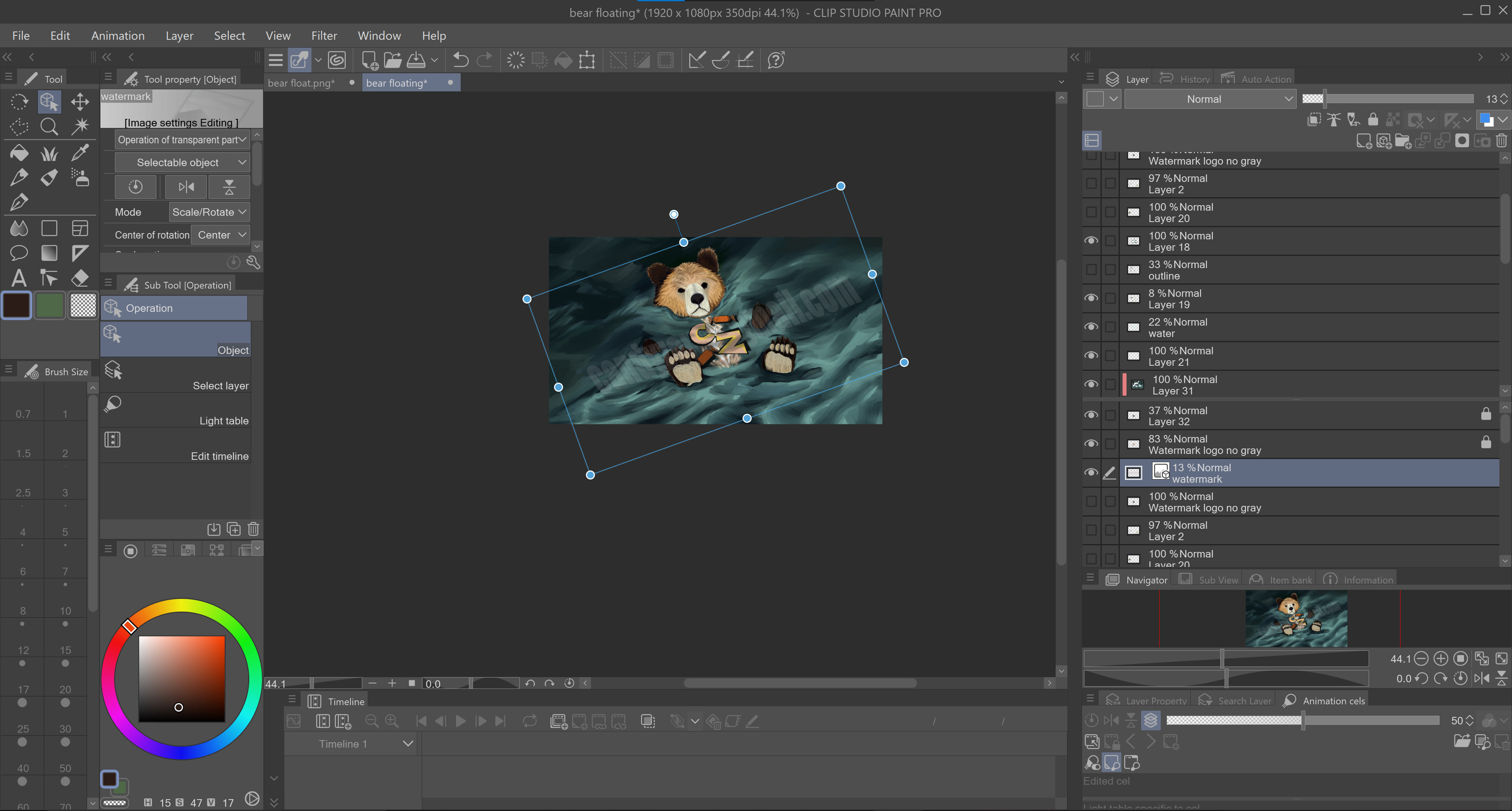This screenshot has height=811, width=1512.
Task: Select the Auto select magic wand tool
Action: click(x=80, y=126)
